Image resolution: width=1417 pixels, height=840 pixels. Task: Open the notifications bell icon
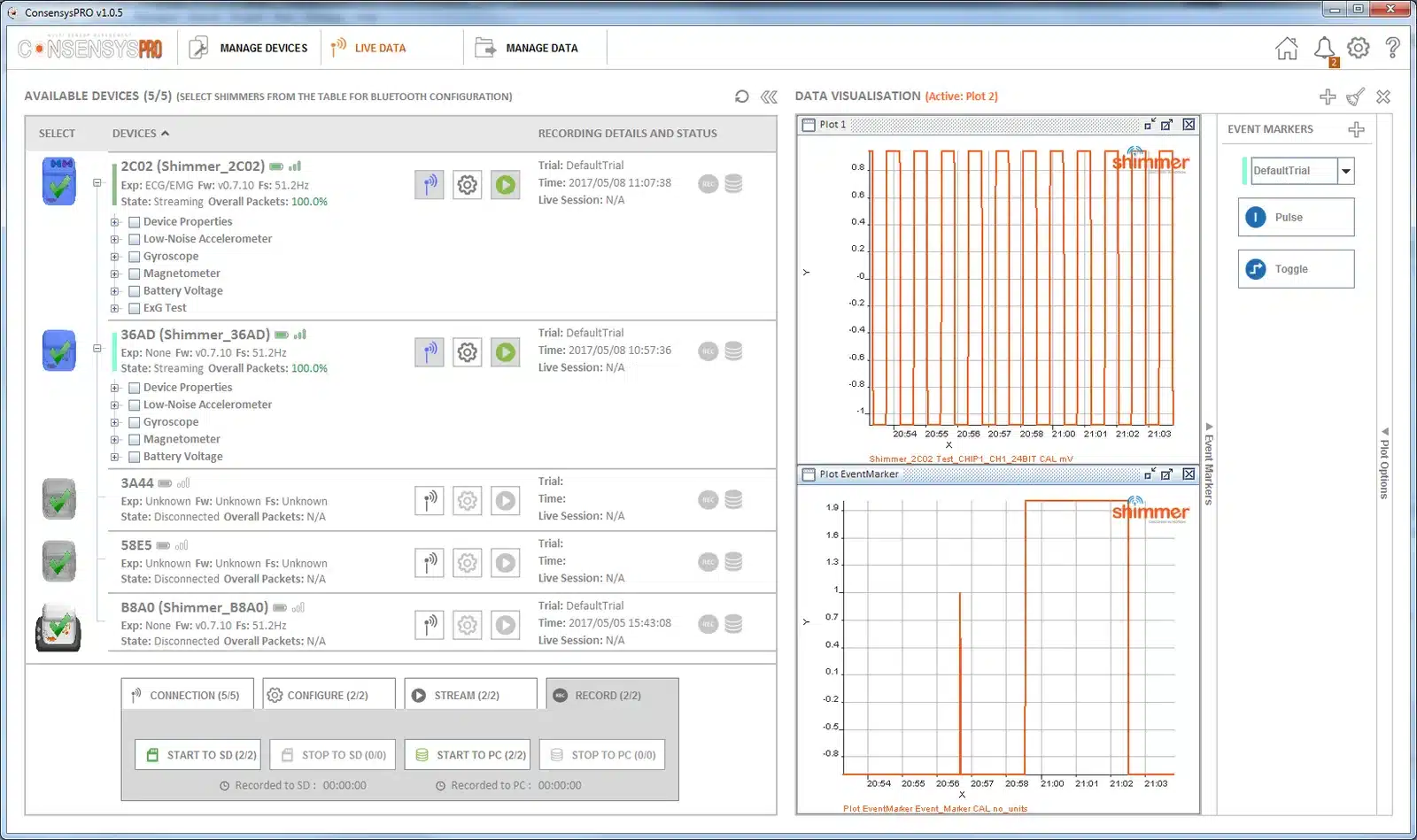click(1325, 49)
